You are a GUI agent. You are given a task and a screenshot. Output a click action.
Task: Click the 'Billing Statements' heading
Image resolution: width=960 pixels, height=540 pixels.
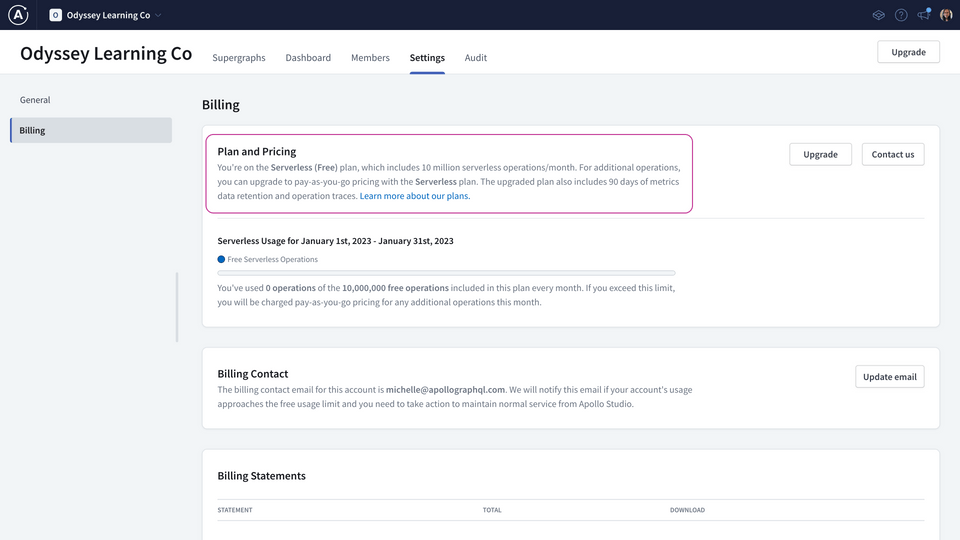pos(261,476)
